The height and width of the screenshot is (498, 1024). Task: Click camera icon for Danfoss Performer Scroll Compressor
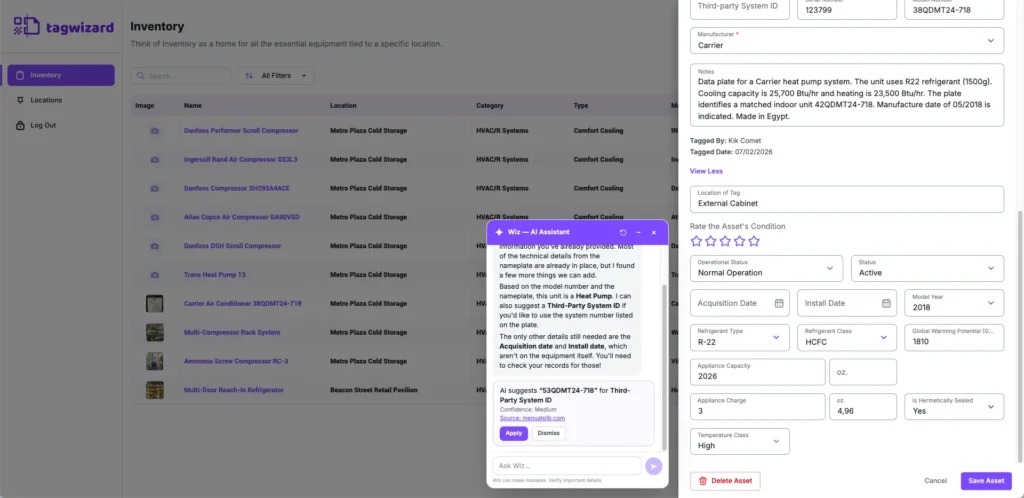(x=155, y=131)
